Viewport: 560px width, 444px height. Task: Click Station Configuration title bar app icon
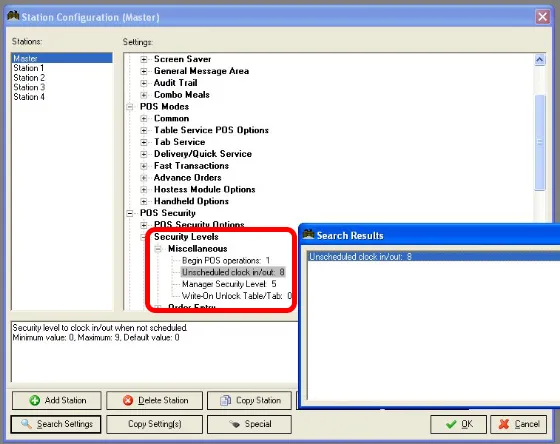pyautogui.click(x=13, y=16)
